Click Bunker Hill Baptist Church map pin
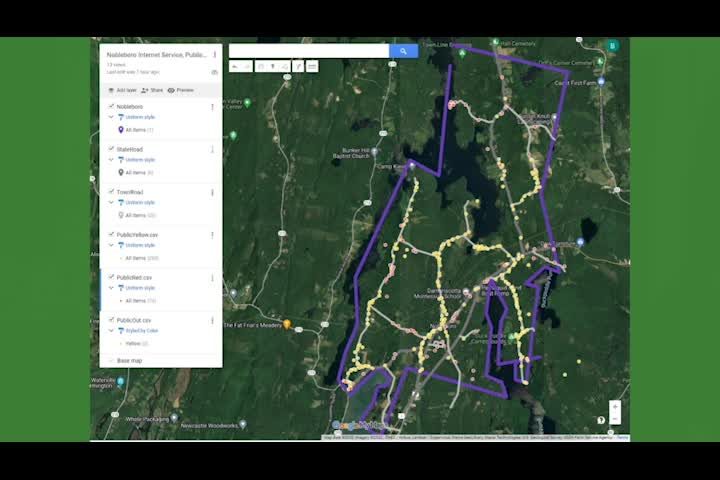This screenshot has width=720, height=480. pos(375,151)
